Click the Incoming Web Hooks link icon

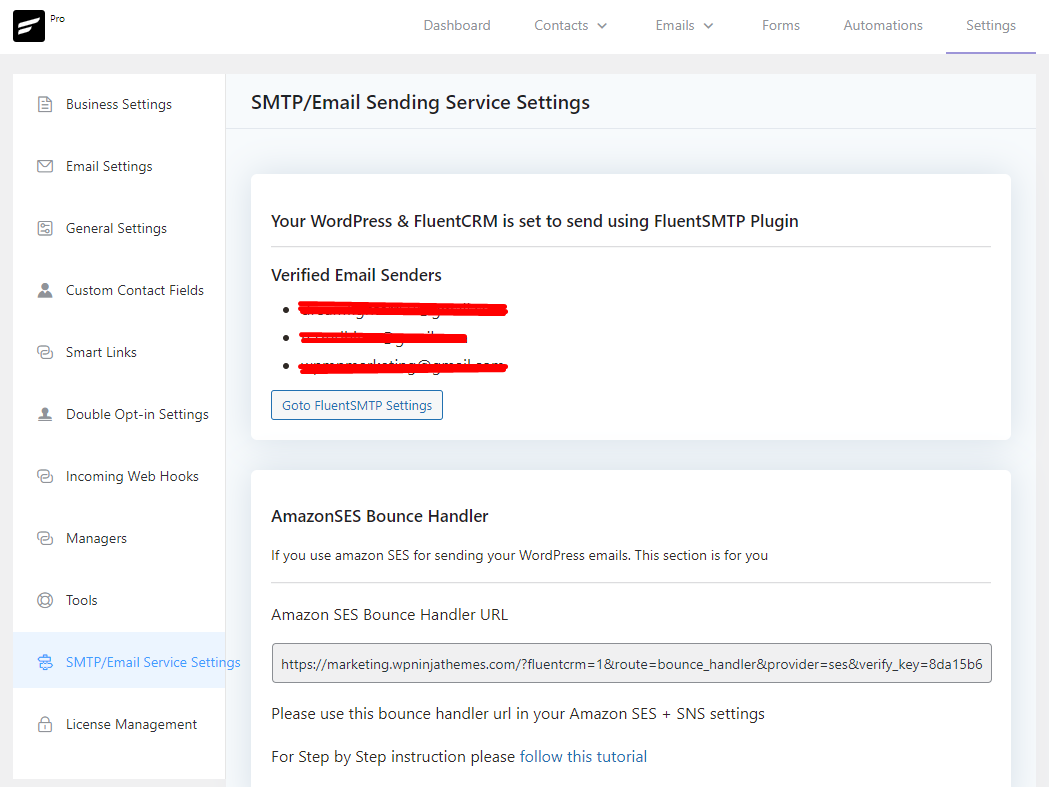pos(45,476)
